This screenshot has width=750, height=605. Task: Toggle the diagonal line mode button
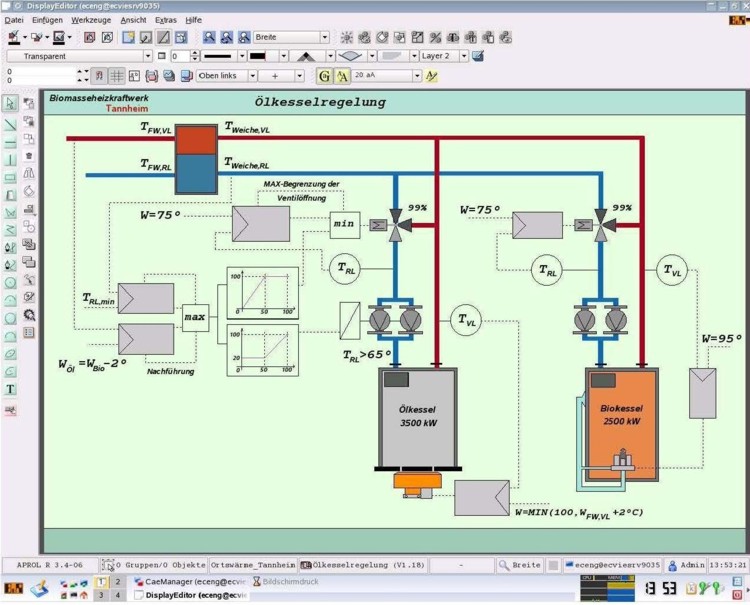164,37
